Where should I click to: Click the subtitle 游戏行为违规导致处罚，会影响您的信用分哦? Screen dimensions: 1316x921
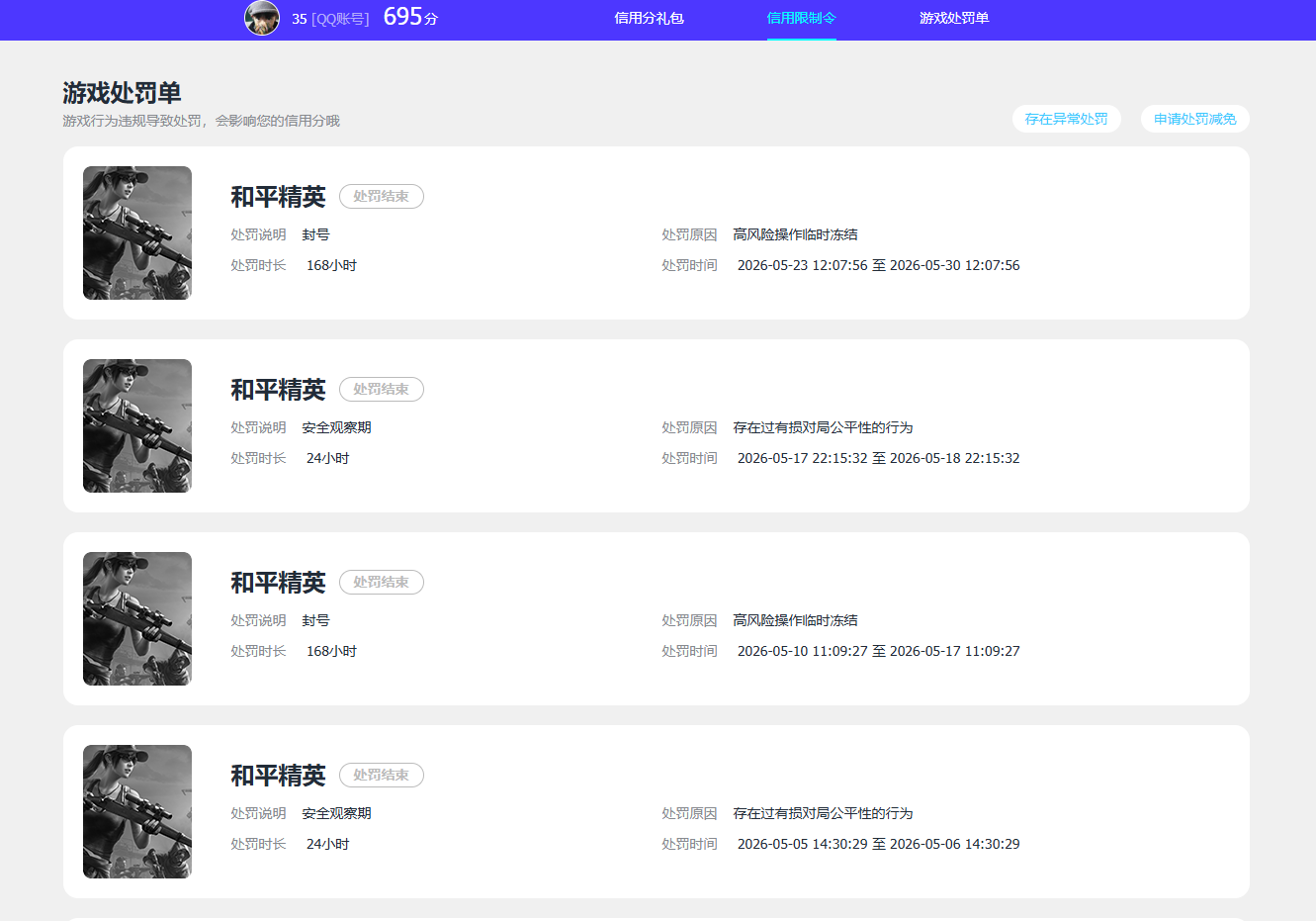201,121
